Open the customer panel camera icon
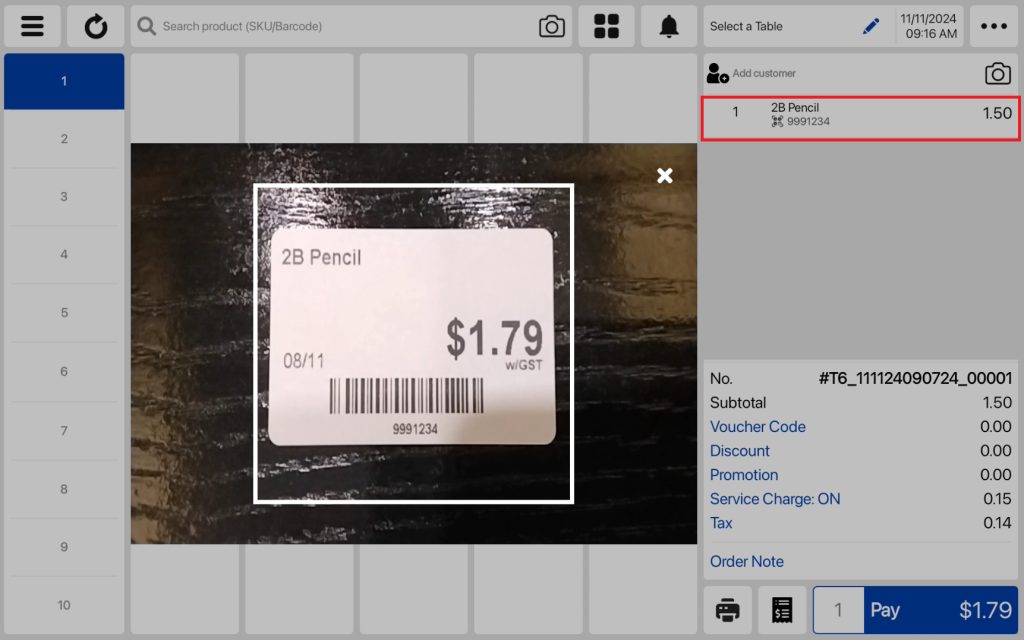This screenshot has width=1024, height=640. coord(997,73)
